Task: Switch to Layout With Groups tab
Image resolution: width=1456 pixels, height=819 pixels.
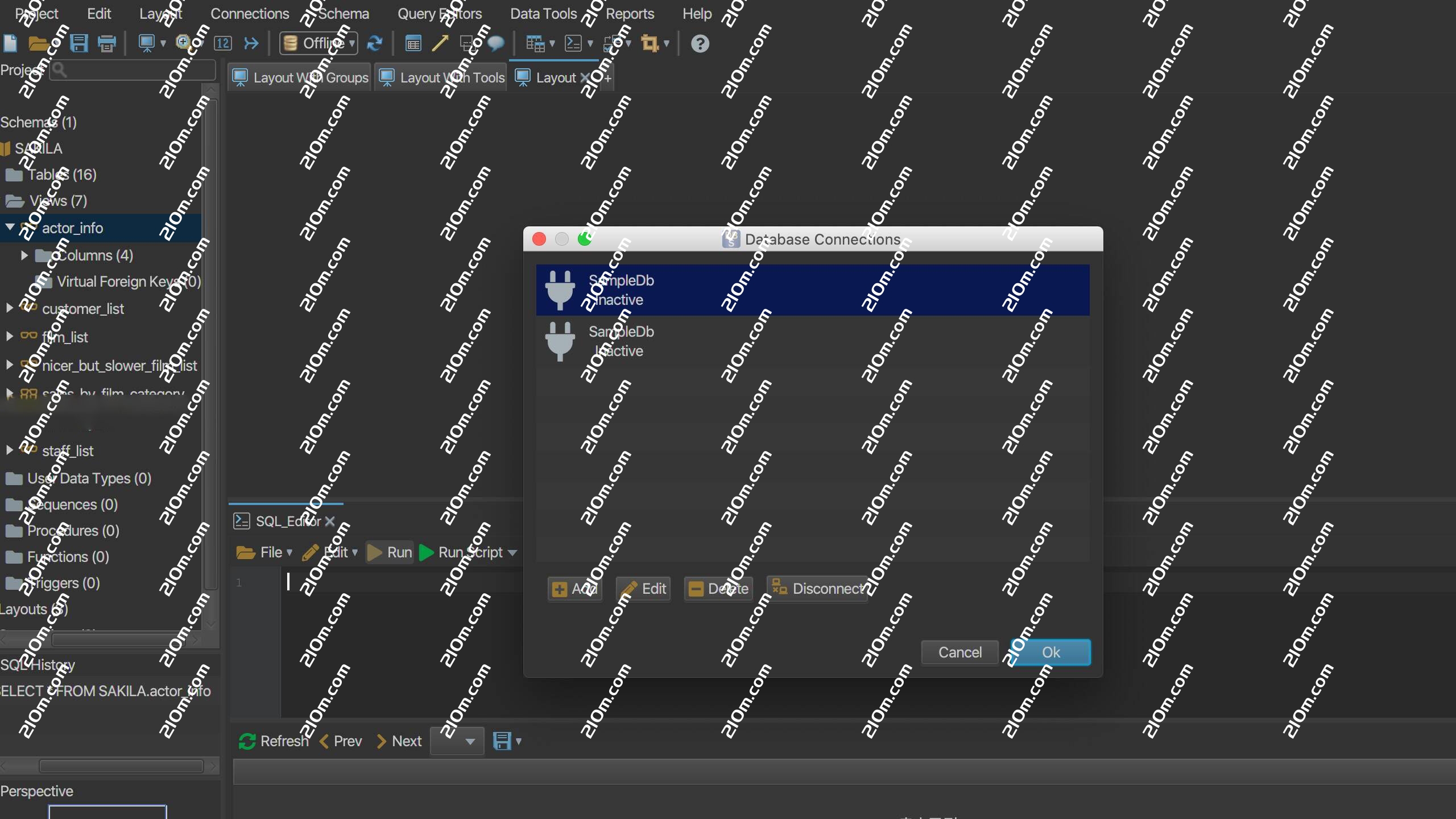Action: pos(300,78)
